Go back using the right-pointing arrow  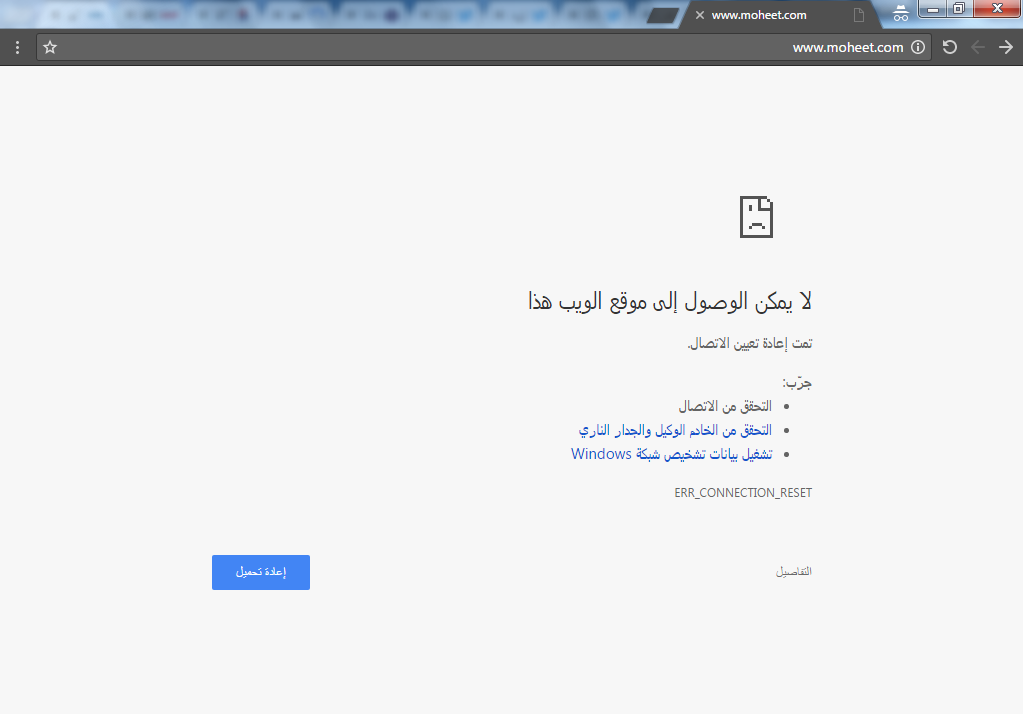[1005, 47]
